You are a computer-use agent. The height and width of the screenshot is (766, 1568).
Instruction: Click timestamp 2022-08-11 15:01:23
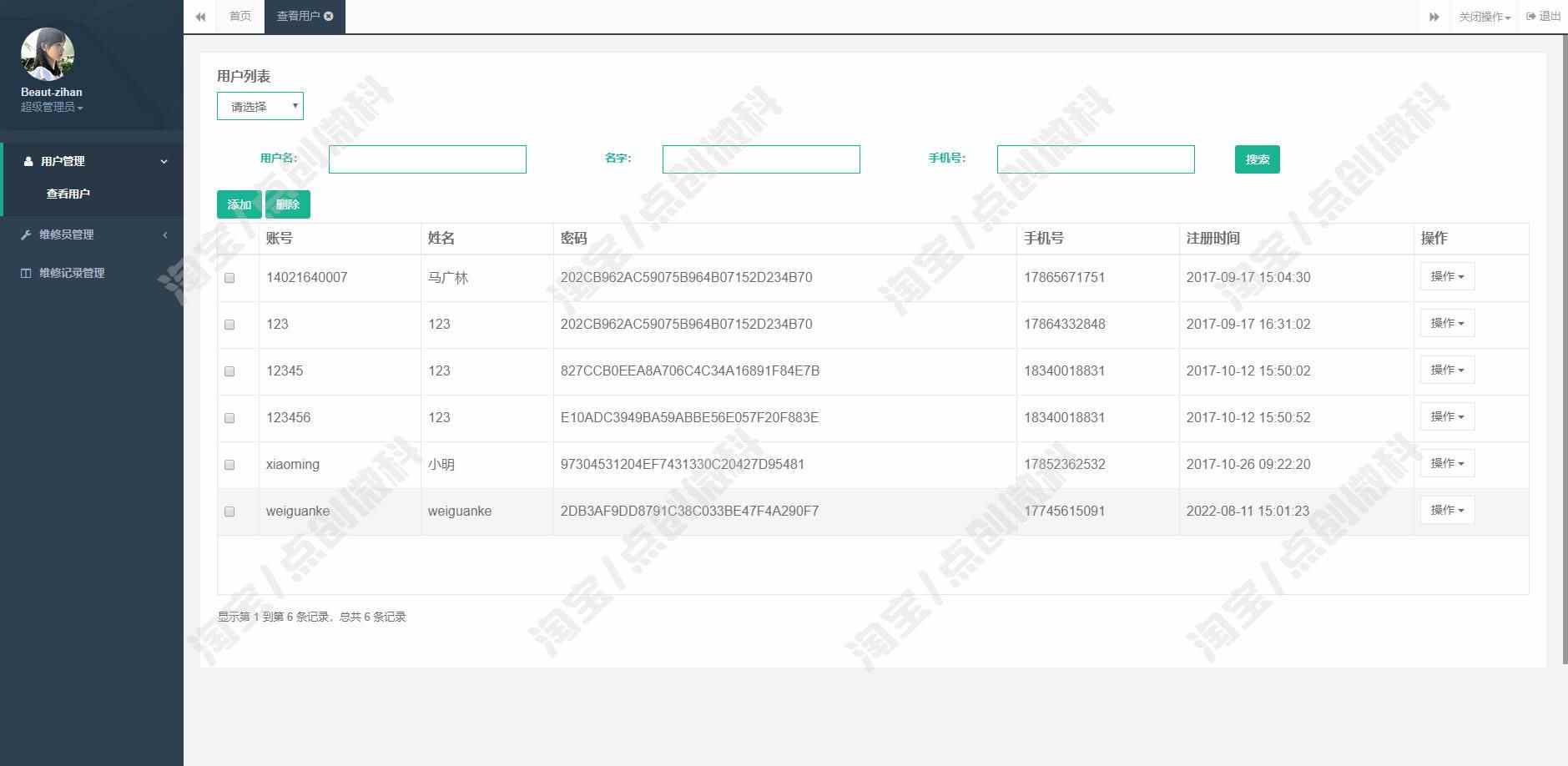pos(1248,511)
